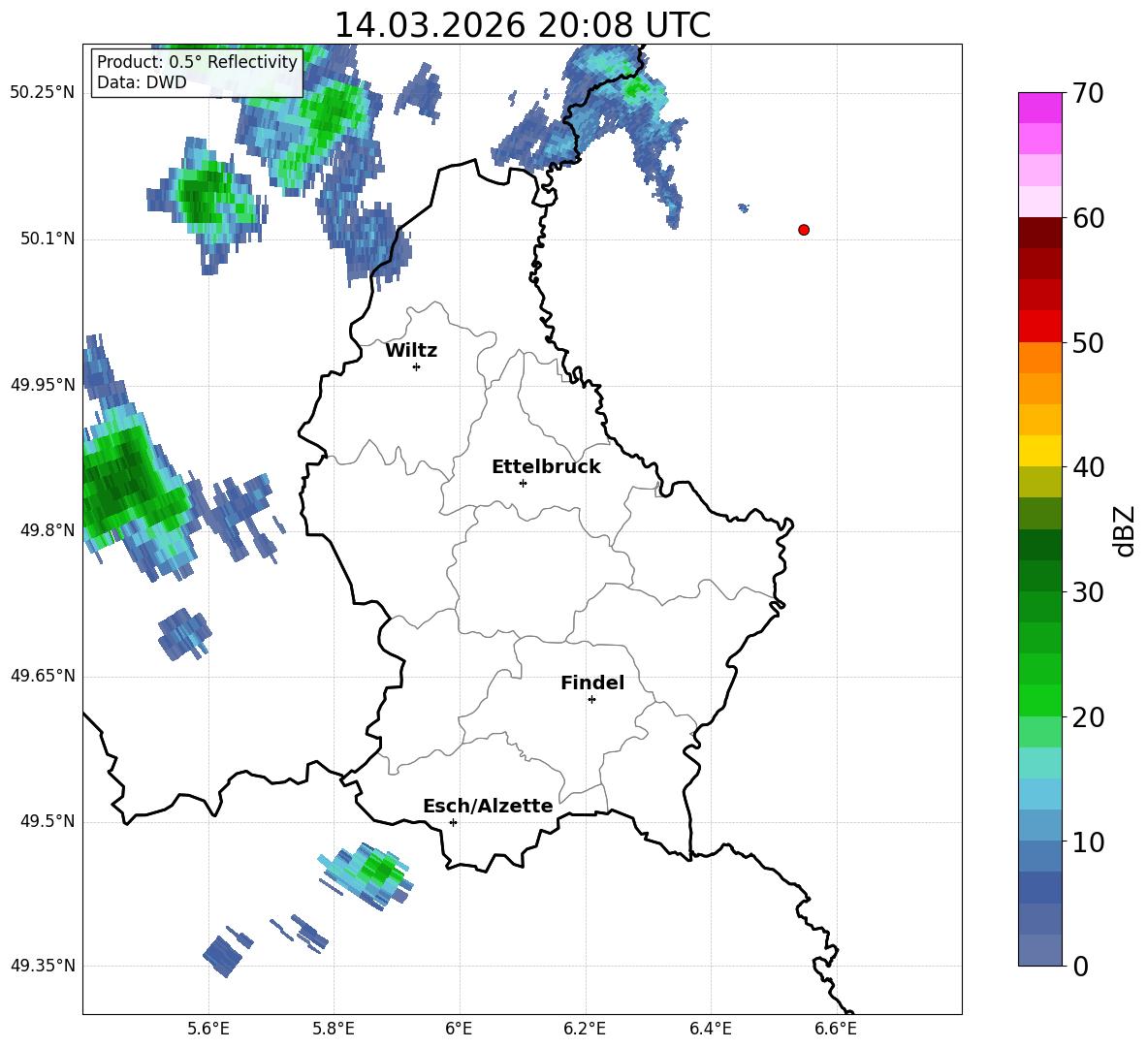The height and width of the screenshot is (1048, 1148).
Task: Click the 6.6°E longitude label
Action: pyautogui.click(x=836, y=1029)
